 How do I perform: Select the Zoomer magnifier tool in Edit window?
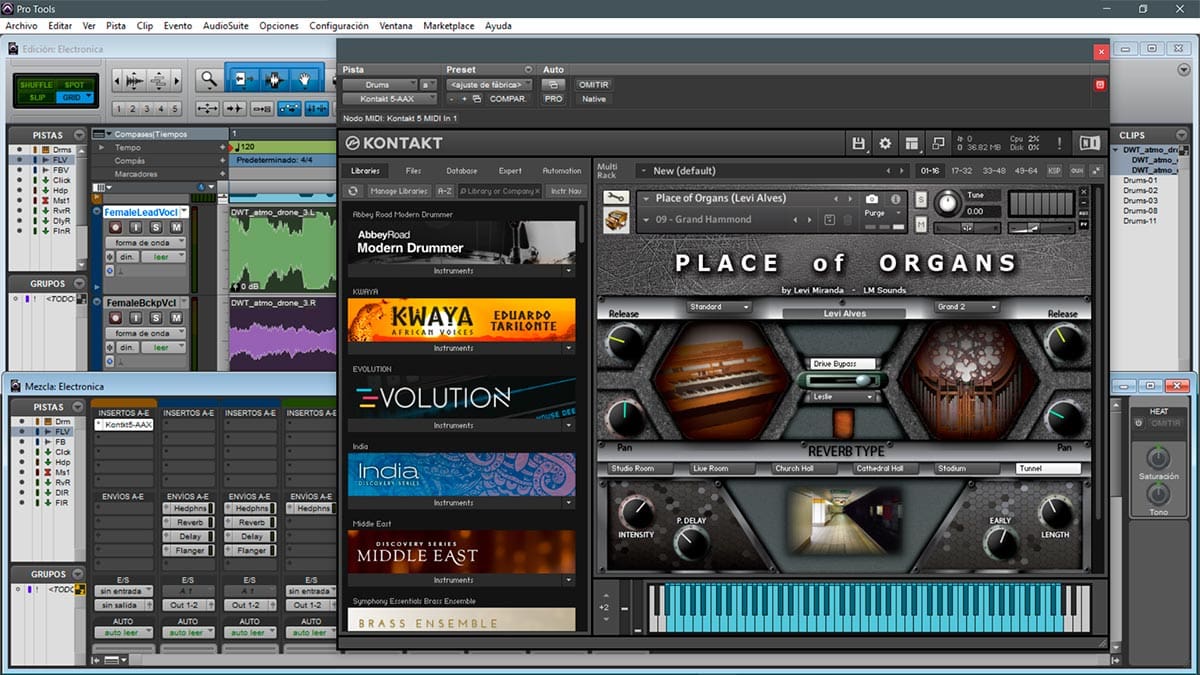point(208,79)
